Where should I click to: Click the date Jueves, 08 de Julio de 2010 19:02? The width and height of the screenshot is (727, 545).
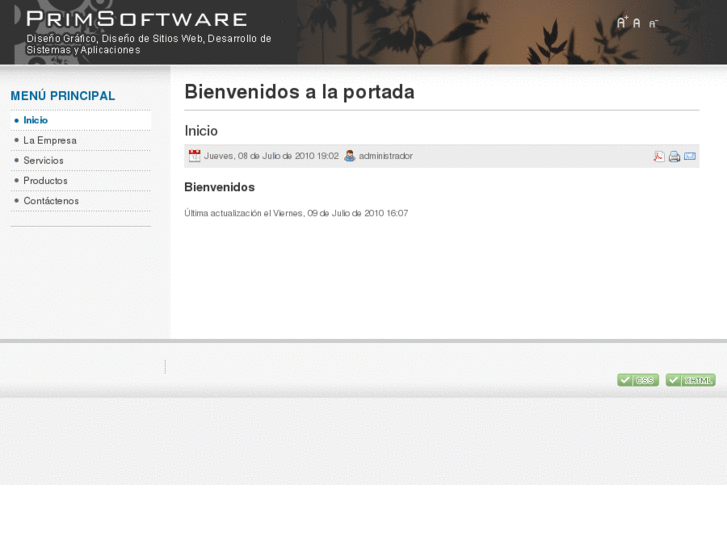tap(271, 156)
